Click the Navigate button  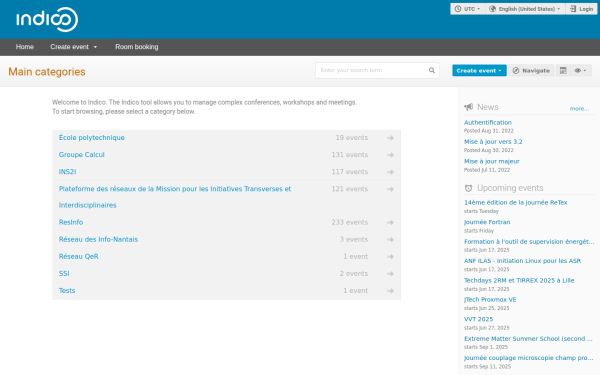click(531, 70)
